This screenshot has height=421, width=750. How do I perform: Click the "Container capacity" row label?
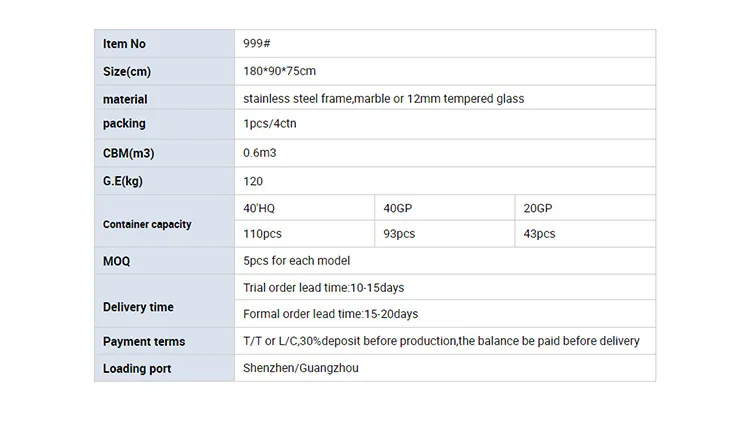click(147, 225)
